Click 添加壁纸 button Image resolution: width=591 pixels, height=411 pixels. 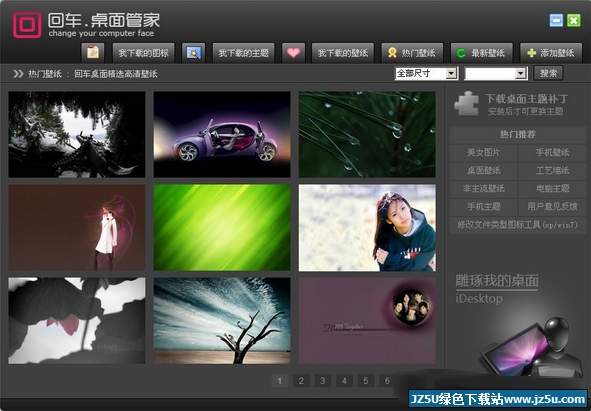[551, 52]
